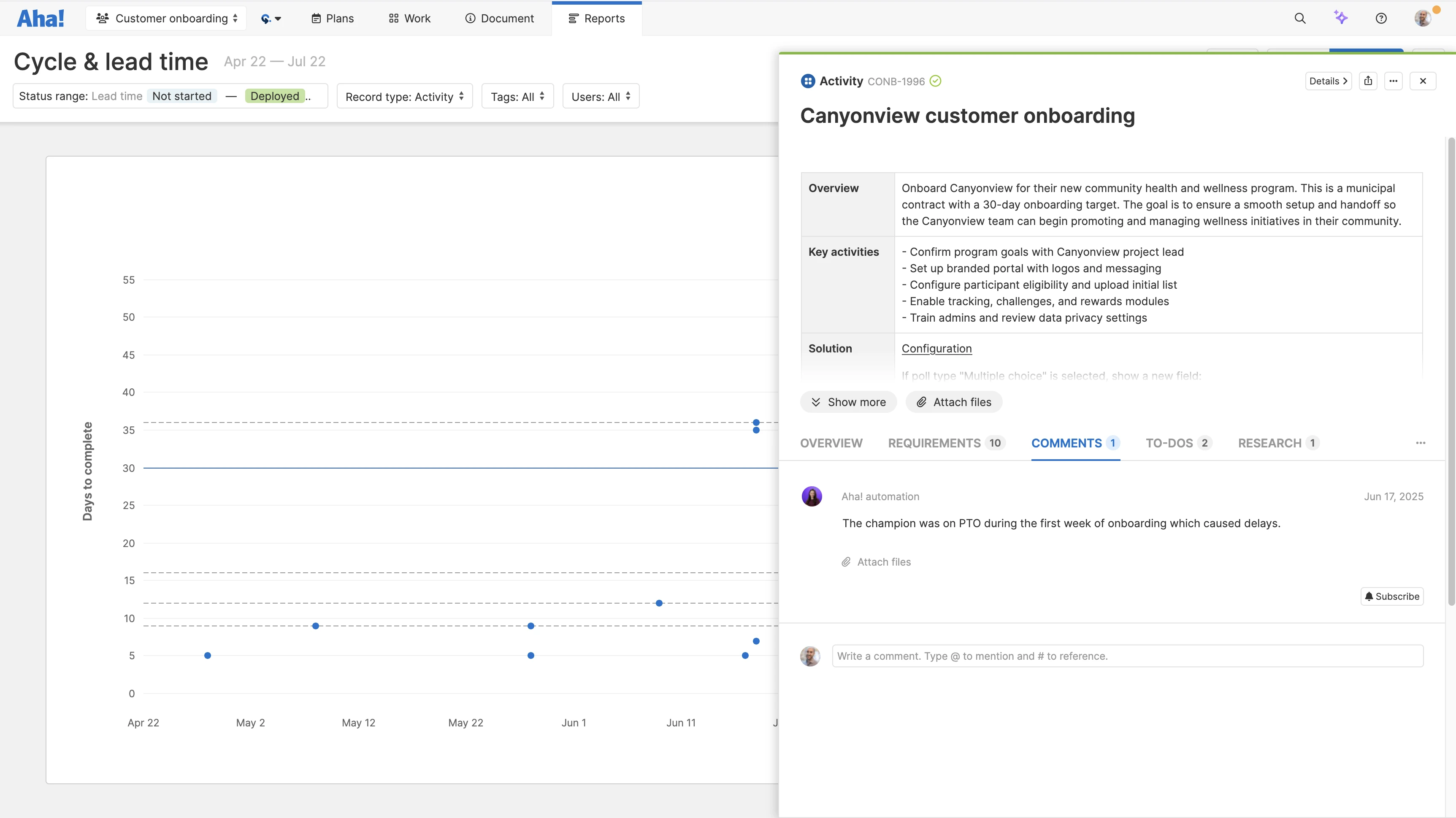Image resolution: width=1456 pixels, height=818 pixels.
Task: Open the Users: All filter dropdown
Action: pyautogui.click(x=600, y=97)
